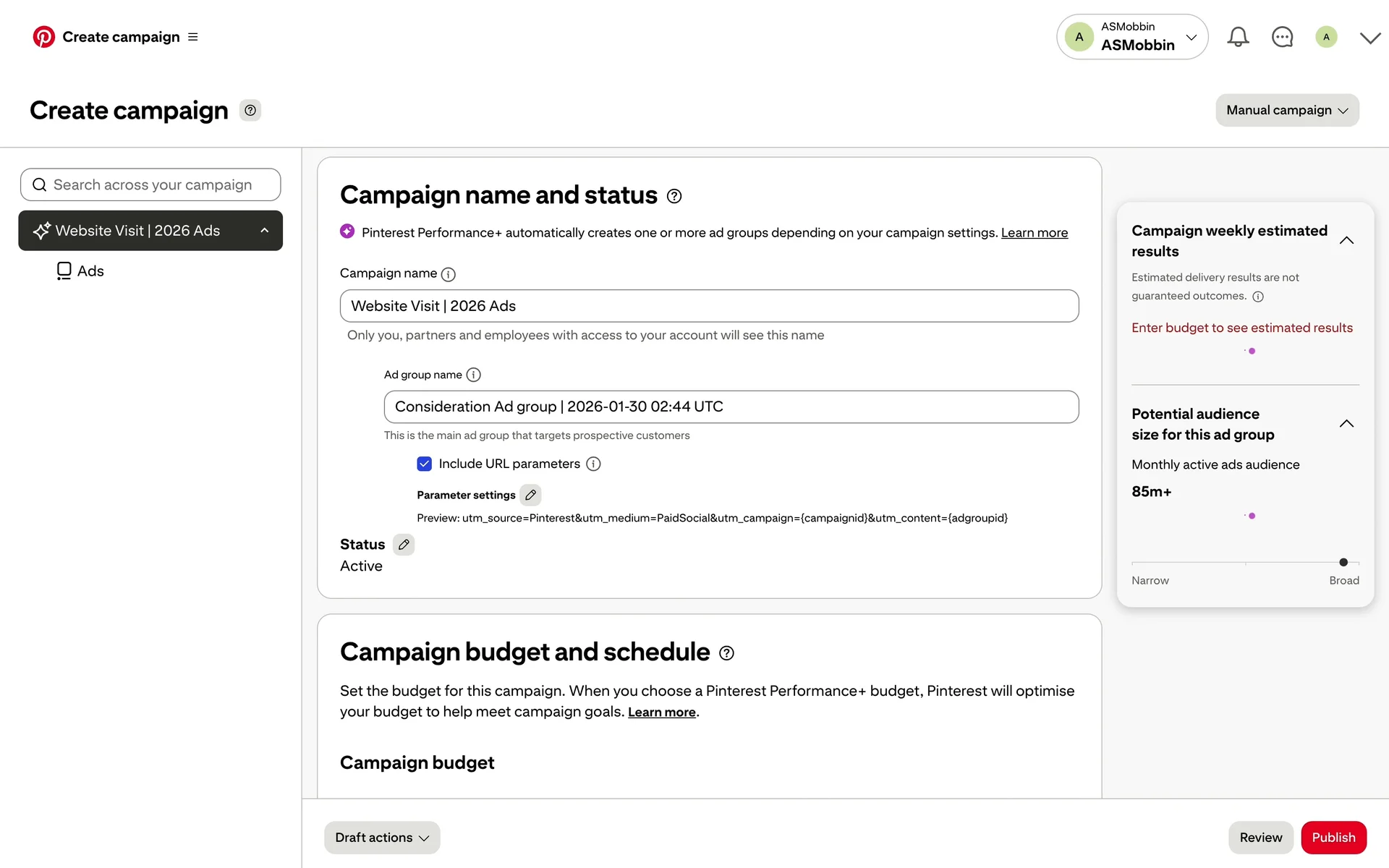The image size is (1389, 868).
Task: Collapse the Website Visit | 2026 Ads tree item
Action: tap(264, 231)
